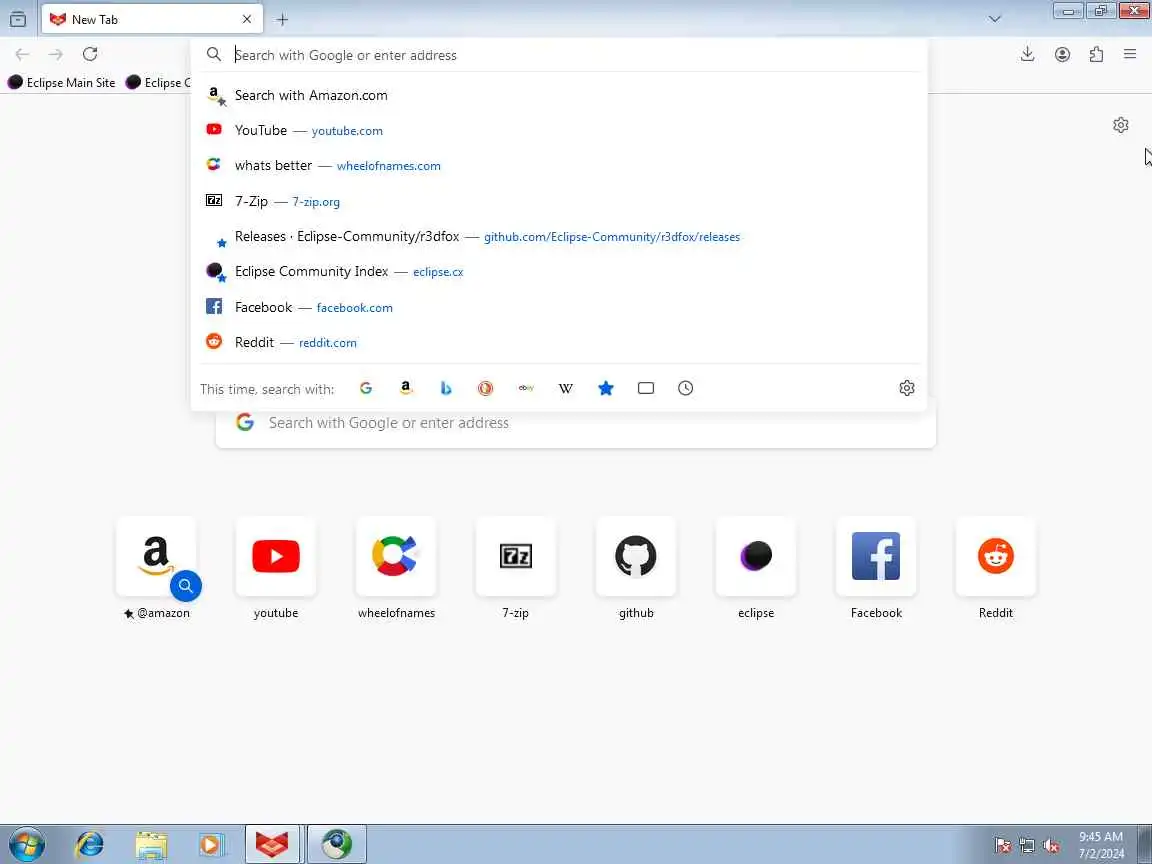Close the New Tab tab
The height and width of the screenshot is (864, 1152).
247,19
